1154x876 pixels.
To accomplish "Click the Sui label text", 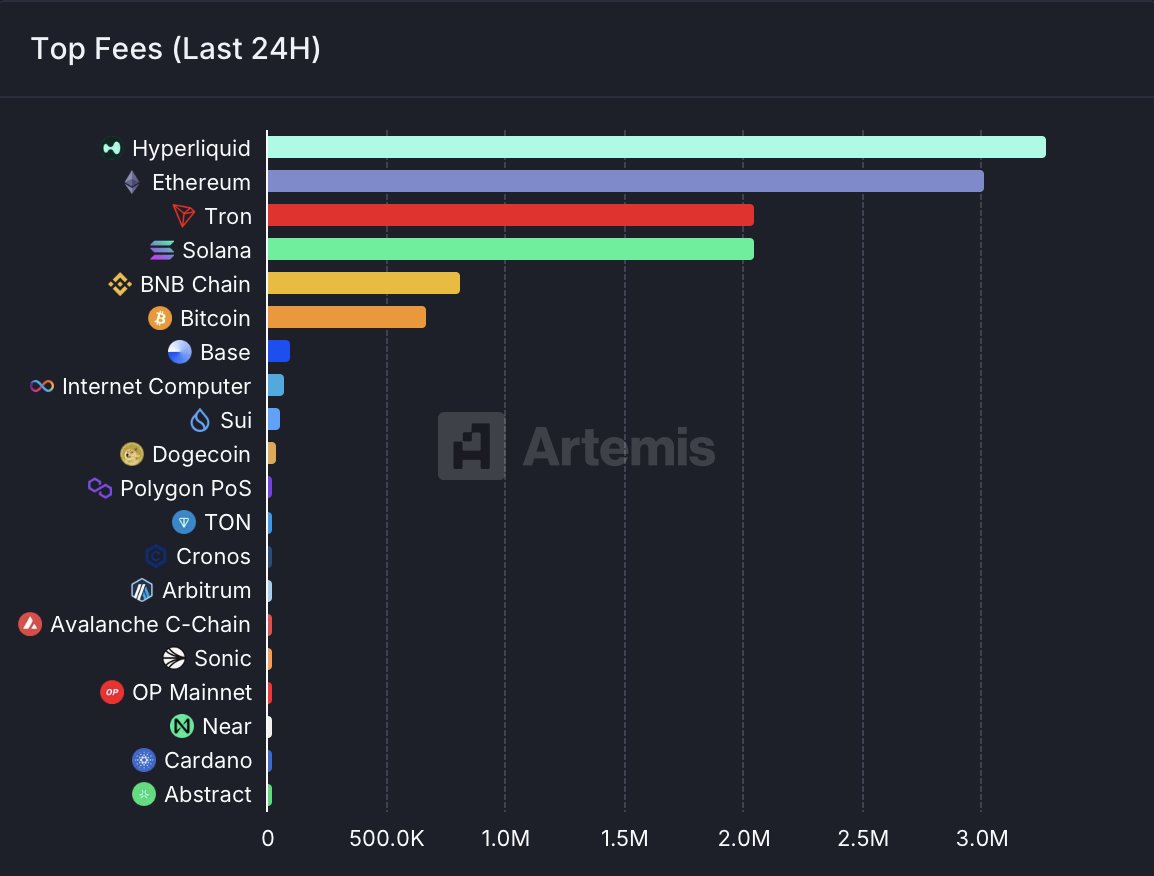I will 238,419.
